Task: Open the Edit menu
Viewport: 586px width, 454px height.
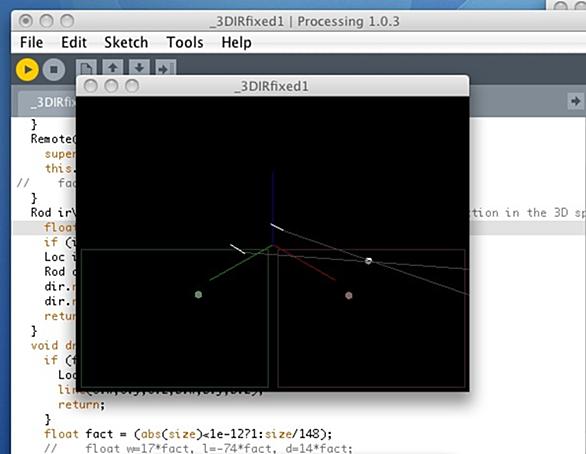Action: coord(74,42)
